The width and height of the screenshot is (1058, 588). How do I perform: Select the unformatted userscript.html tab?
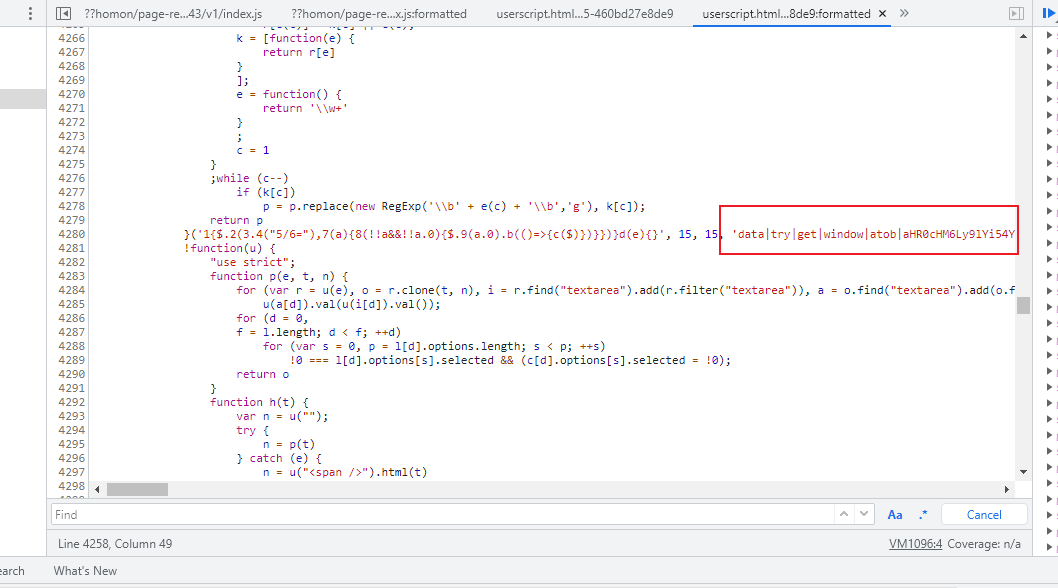(x=585, y=14)
